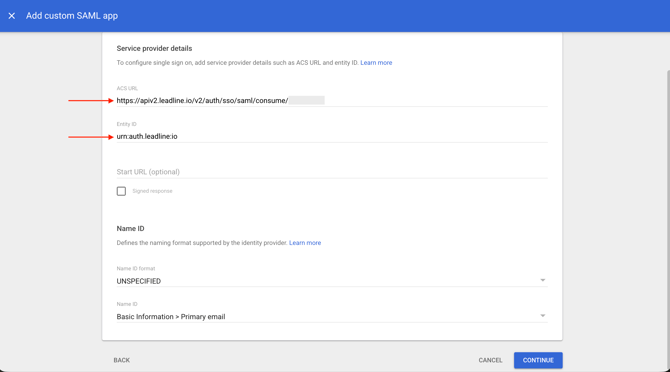Open Learn more link under Name ID

(x=305, y=243)
